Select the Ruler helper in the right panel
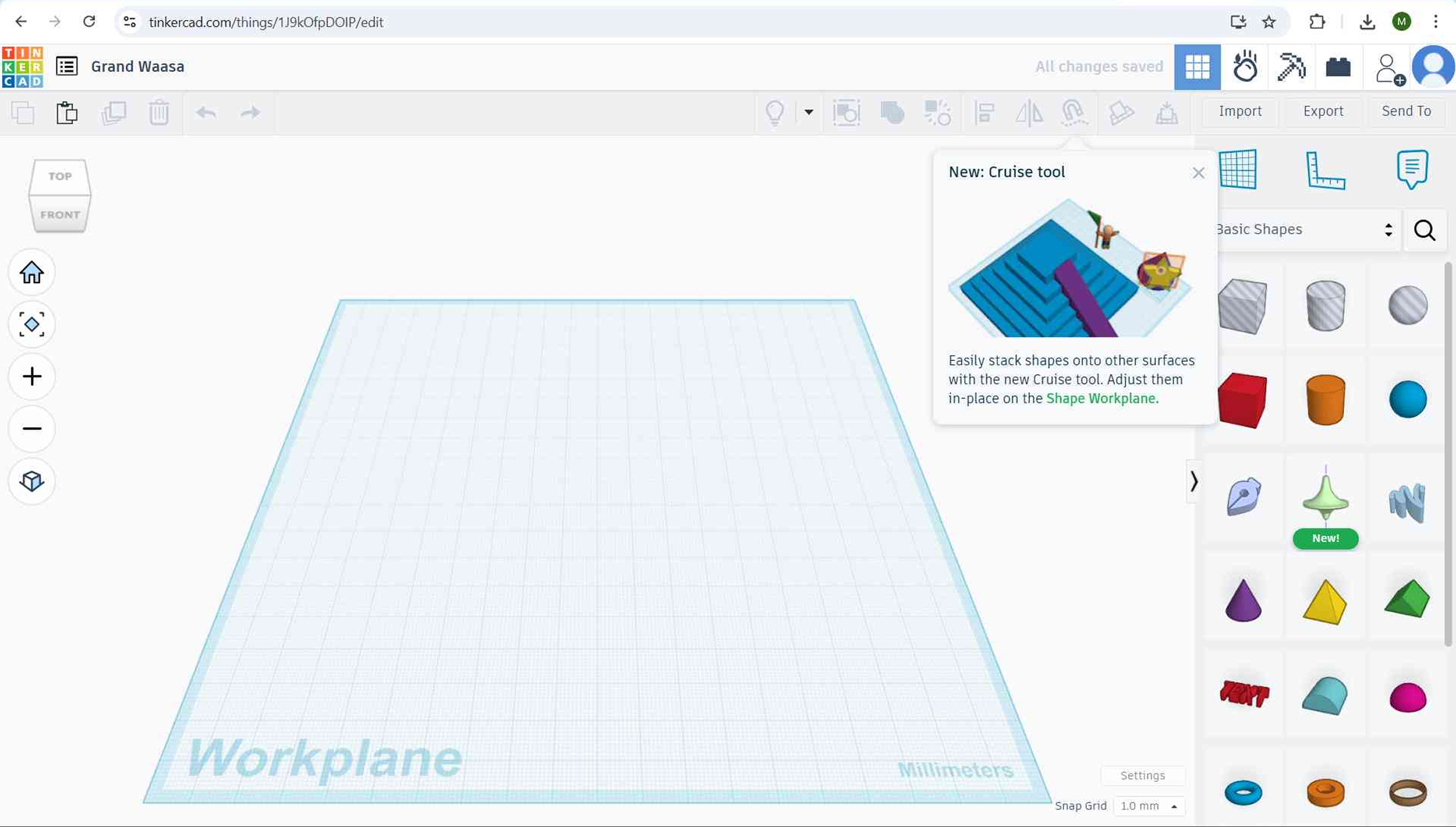 point(1325,169)
